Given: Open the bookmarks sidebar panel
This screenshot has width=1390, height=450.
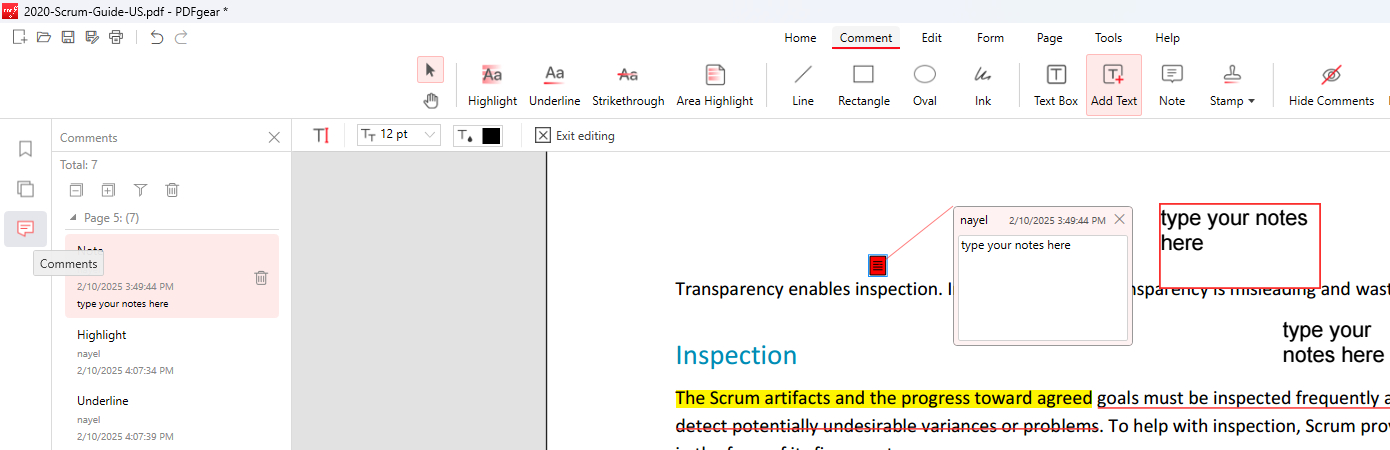Looking at the screenshot, I should point(26,149).
